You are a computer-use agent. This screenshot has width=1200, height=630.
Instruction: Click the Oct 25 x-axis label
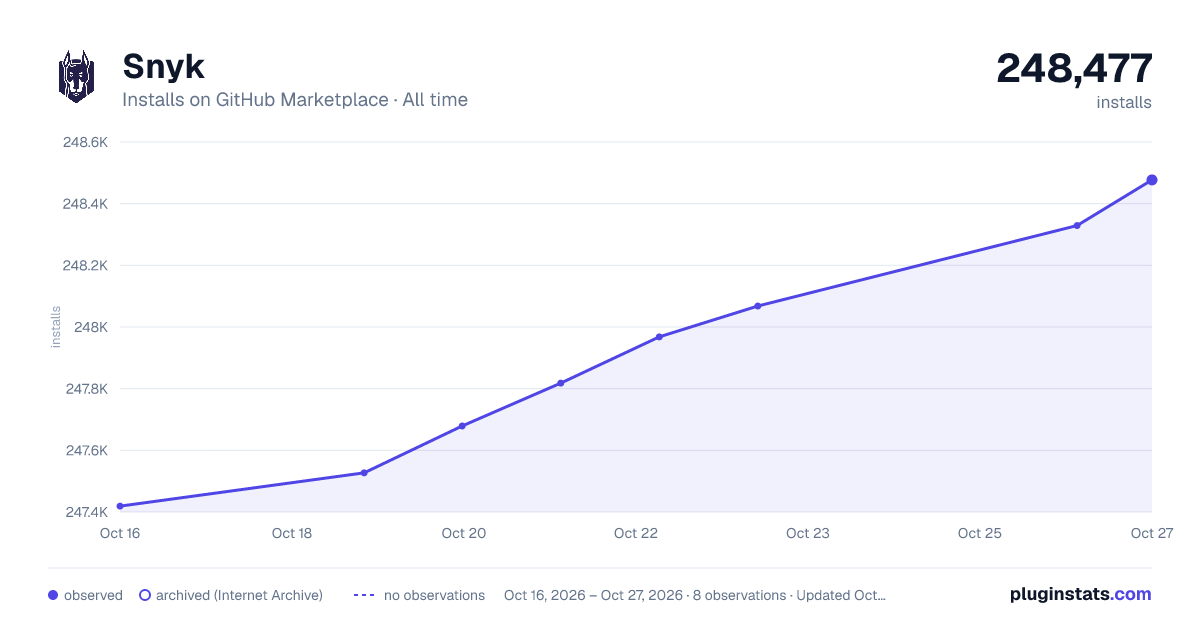point(980,533)
